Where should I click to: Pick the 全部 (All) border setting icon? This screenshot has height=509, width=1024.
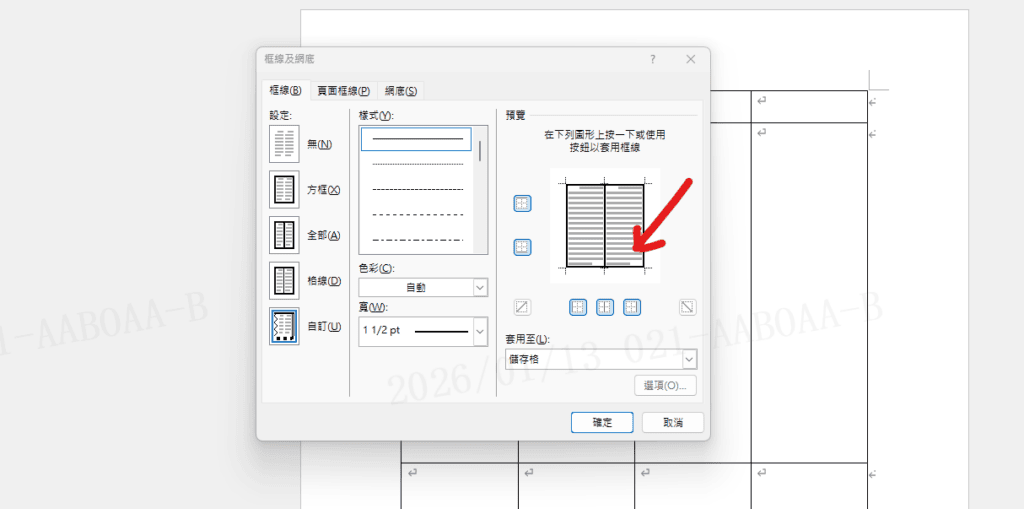(285, 235)
